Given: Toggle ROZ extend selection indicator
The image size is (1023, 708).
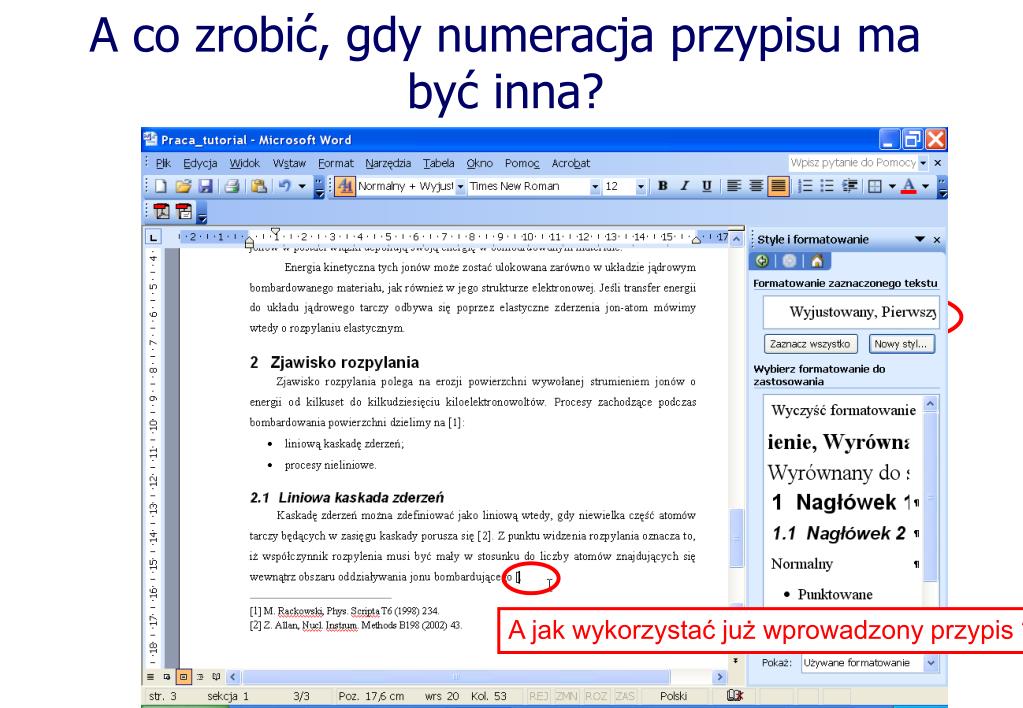Looking at the screenshot, I should [596, 696].
